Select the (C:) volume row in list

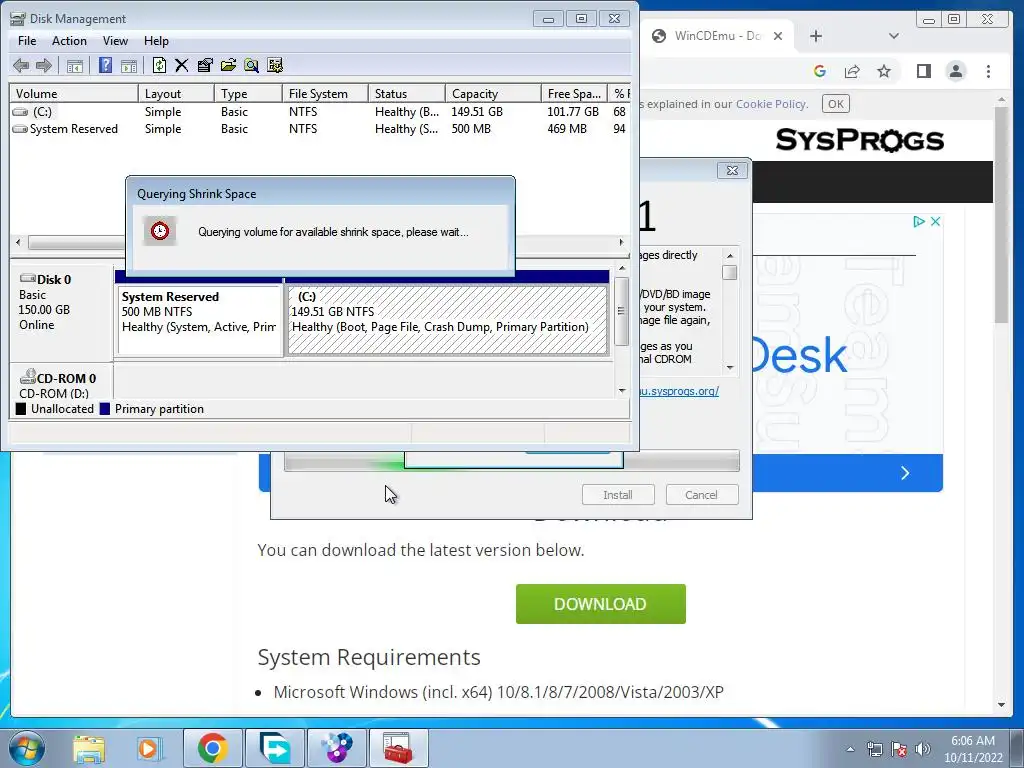tap(319, 112)
